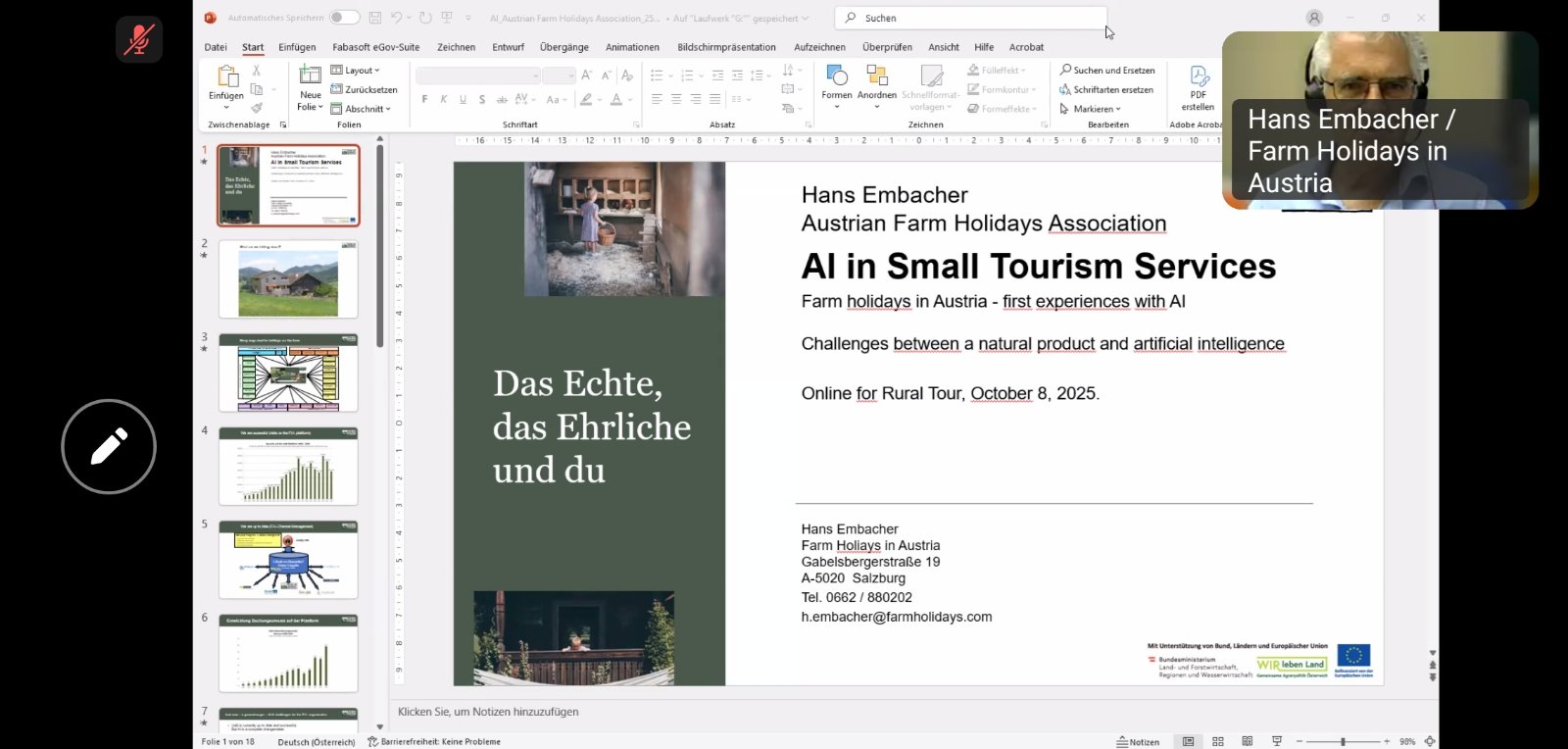Unmute the microphone icon
1568x749 pixels.
[x=139, y=40]
